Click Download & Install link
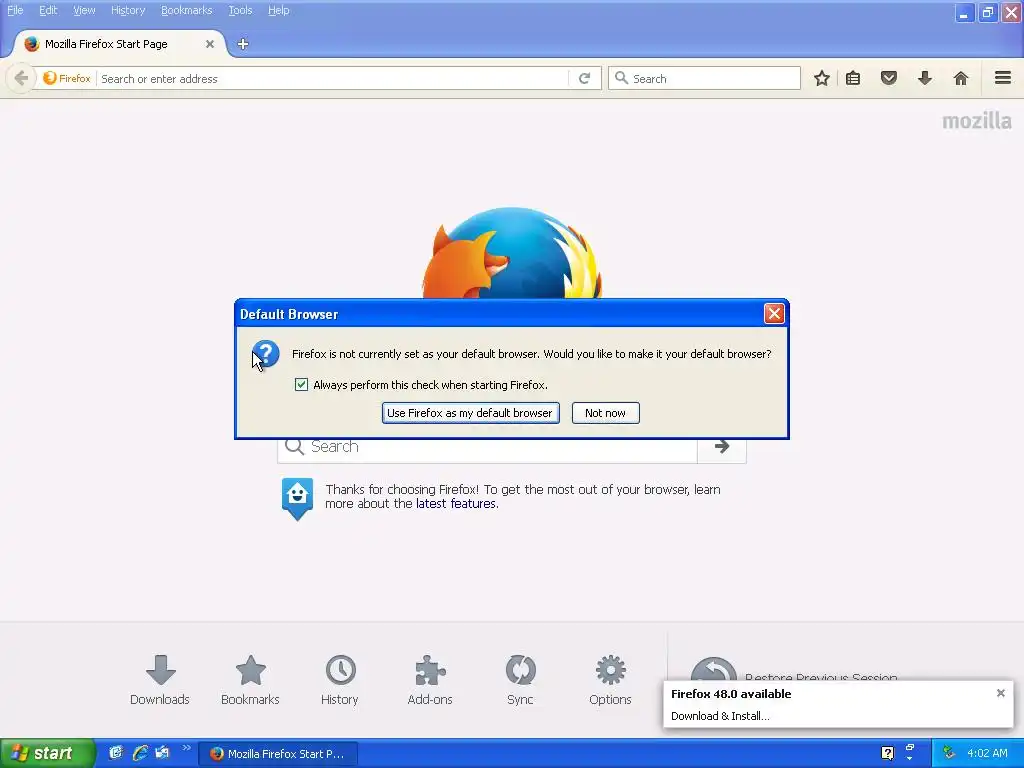The image size is (1024, 768). [x=720, y=716]
